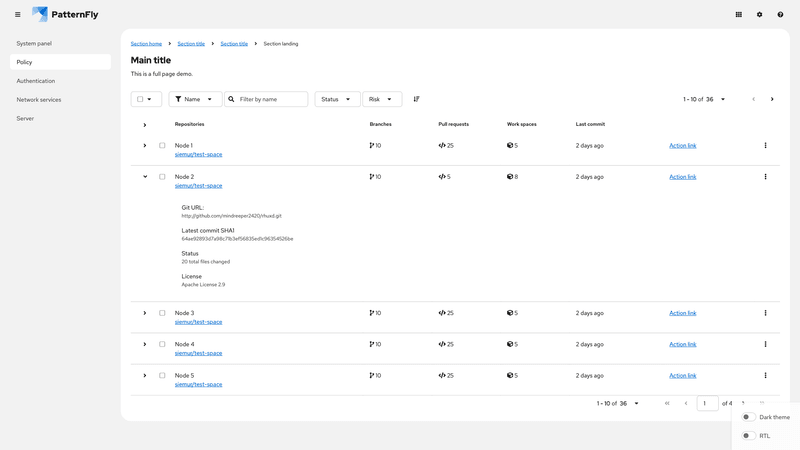The width and height of the screenshot is (800, 450).
Task: Click the Filter by name field
Action: pyautogui.click(x=266, y=99)
